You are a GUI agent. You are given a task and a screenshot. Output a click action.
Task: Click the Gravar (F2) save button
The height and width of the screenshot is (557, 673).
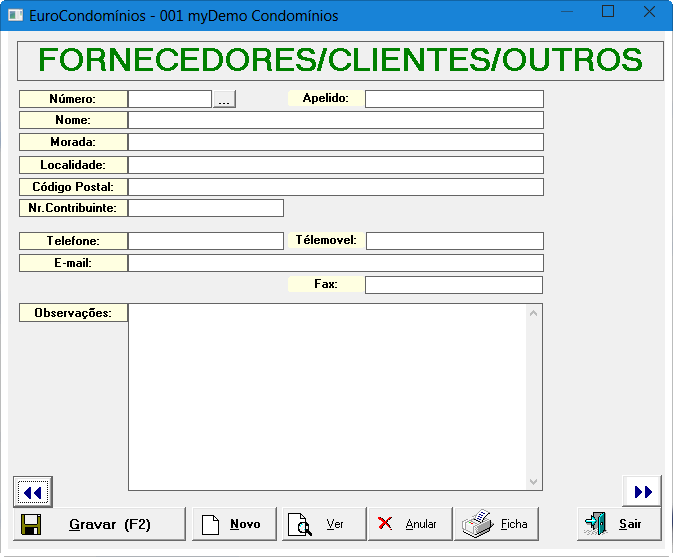[x=99, y=524]
